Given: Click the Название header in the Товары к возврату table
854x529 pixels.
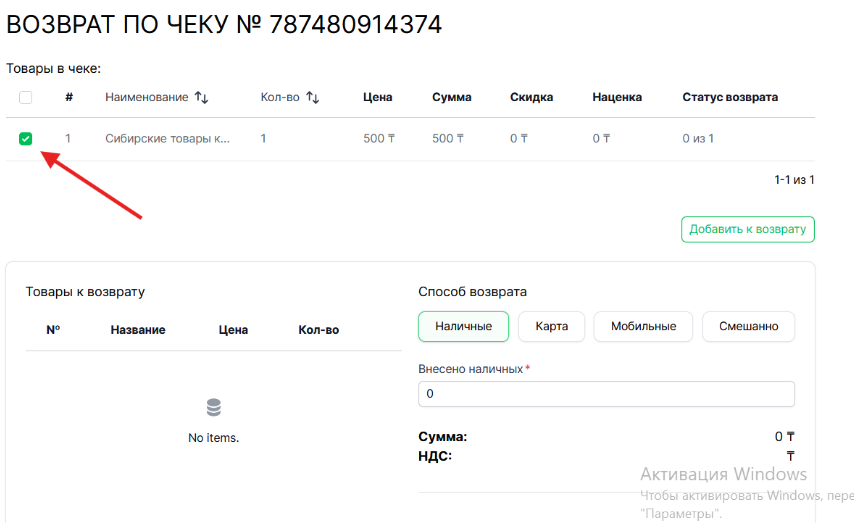Looking at the screenshot, I should point(138,330).
